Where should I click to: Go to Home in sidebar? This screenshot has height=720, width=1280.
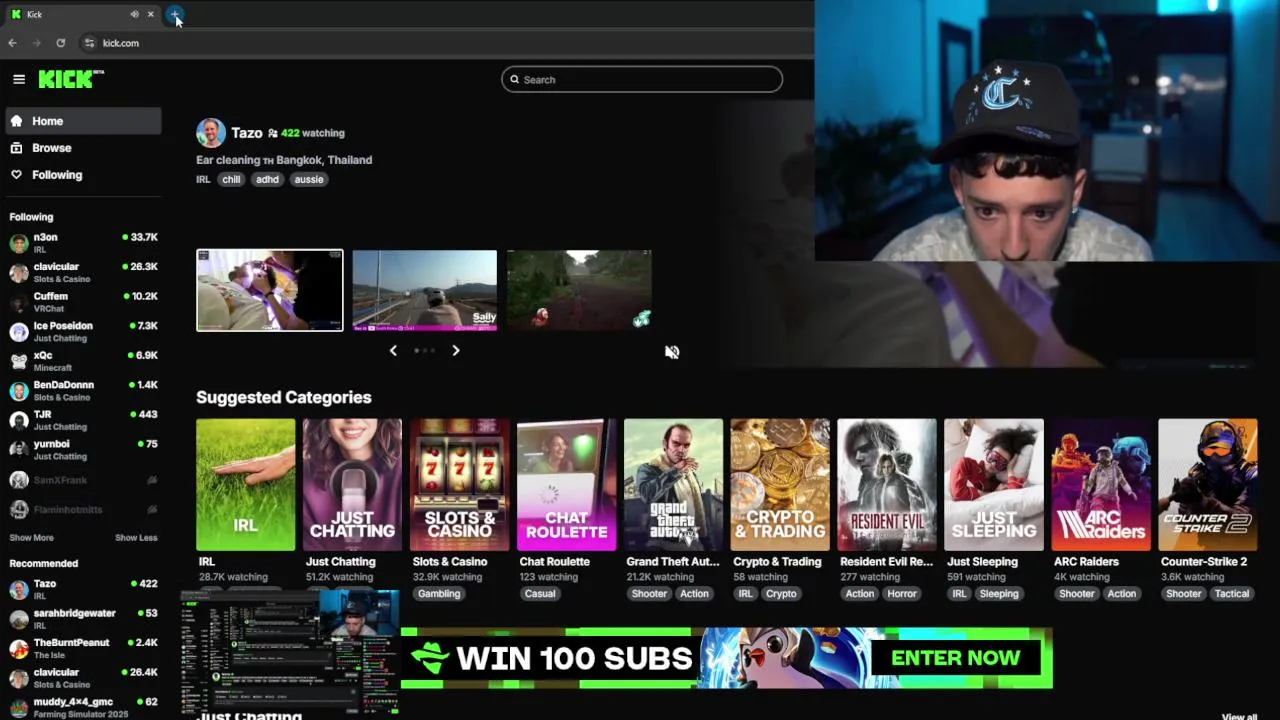pyautogui.click(x=83, y=121)
